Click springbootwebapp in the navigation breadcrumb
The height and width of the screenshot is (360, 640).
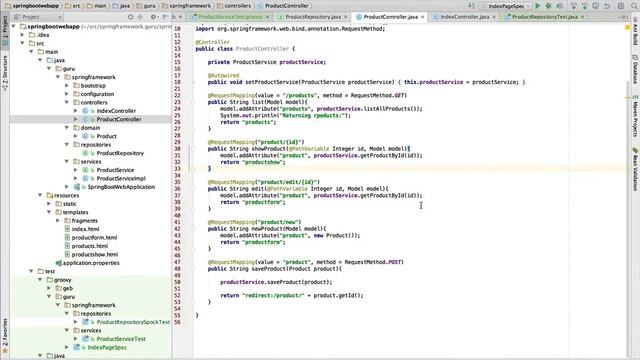[x=36, y=6]
